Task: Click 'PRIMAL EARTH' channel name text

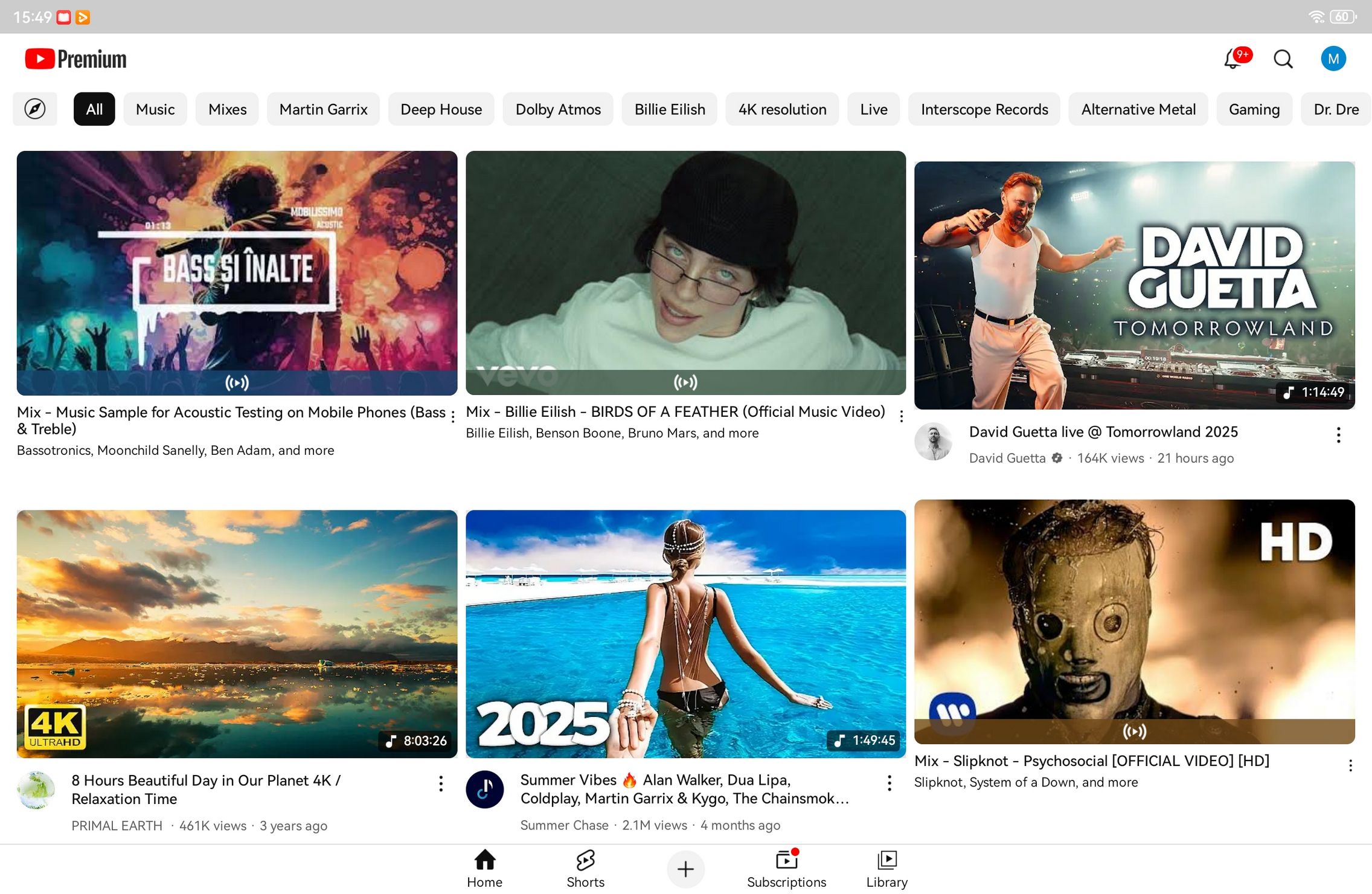Action: (117, 826)
